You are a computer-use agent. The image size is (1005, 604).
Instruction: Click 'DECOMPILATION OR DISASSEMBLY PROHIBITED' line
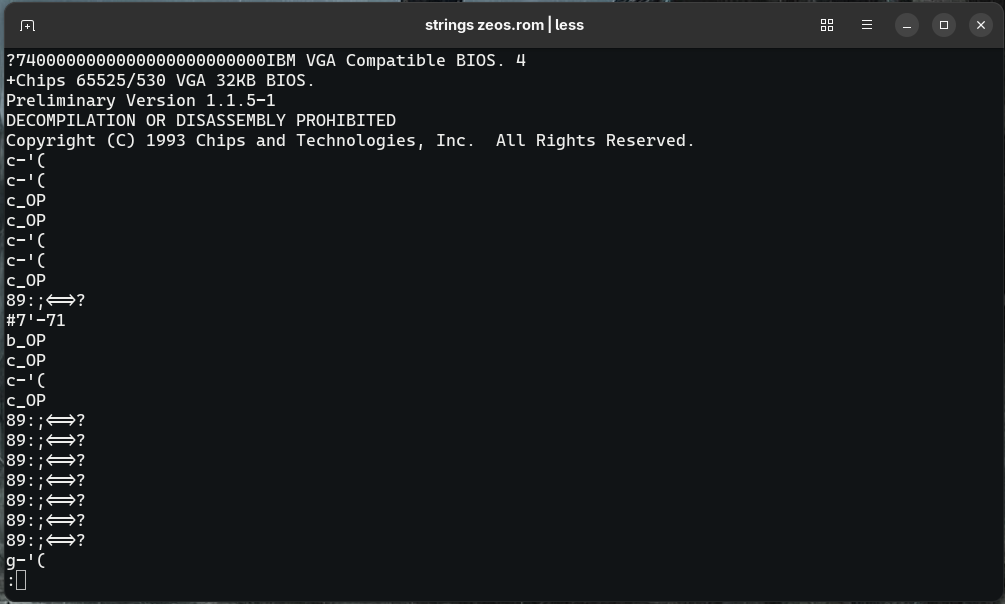point(201,121)
